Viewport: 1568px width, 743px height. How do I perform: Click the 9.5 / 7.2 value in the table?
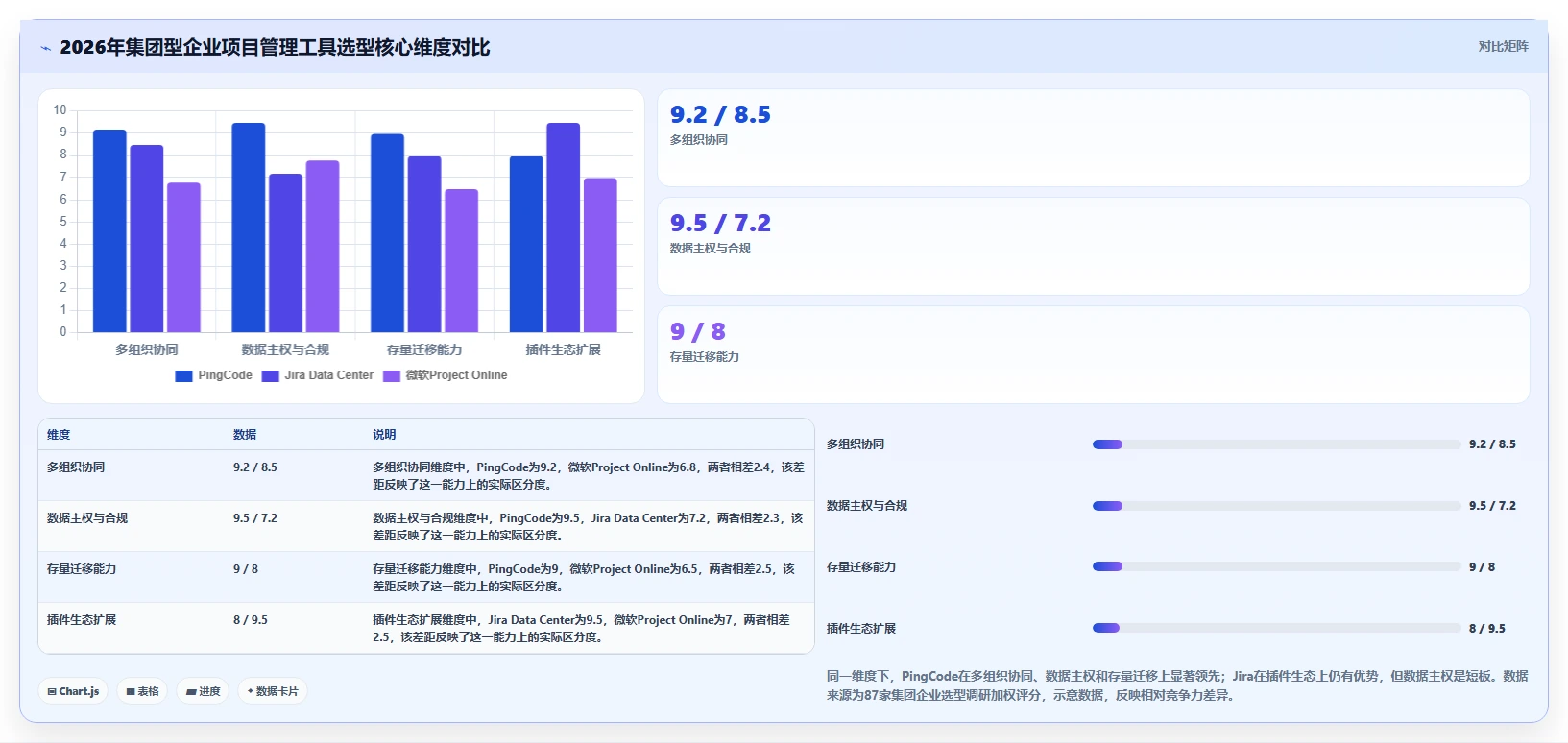tap(254, 518)
